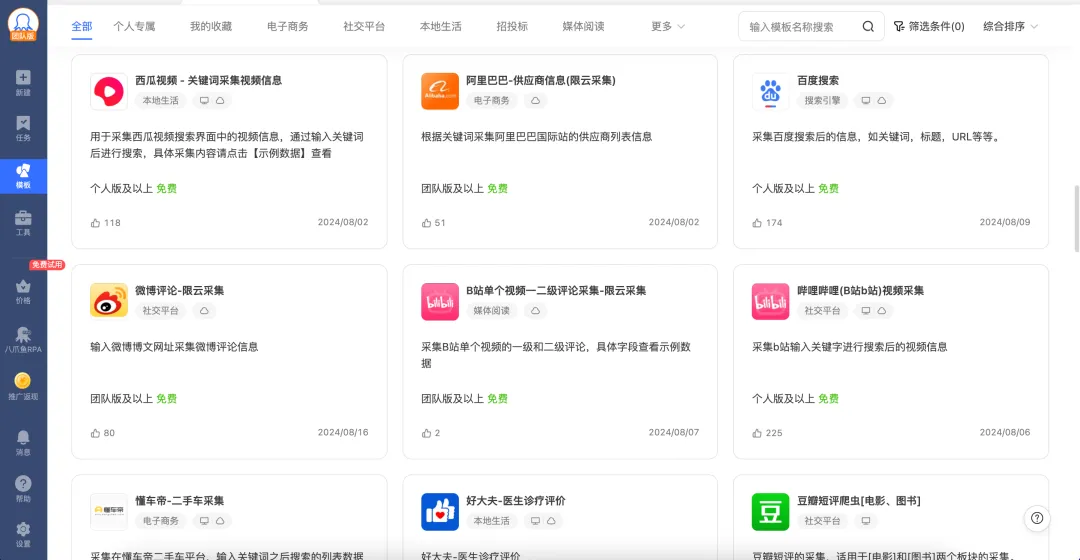Click date 2024/08/16 on 微博评论 card
The image size is (1080, 560).
click(x=343, y=433)
